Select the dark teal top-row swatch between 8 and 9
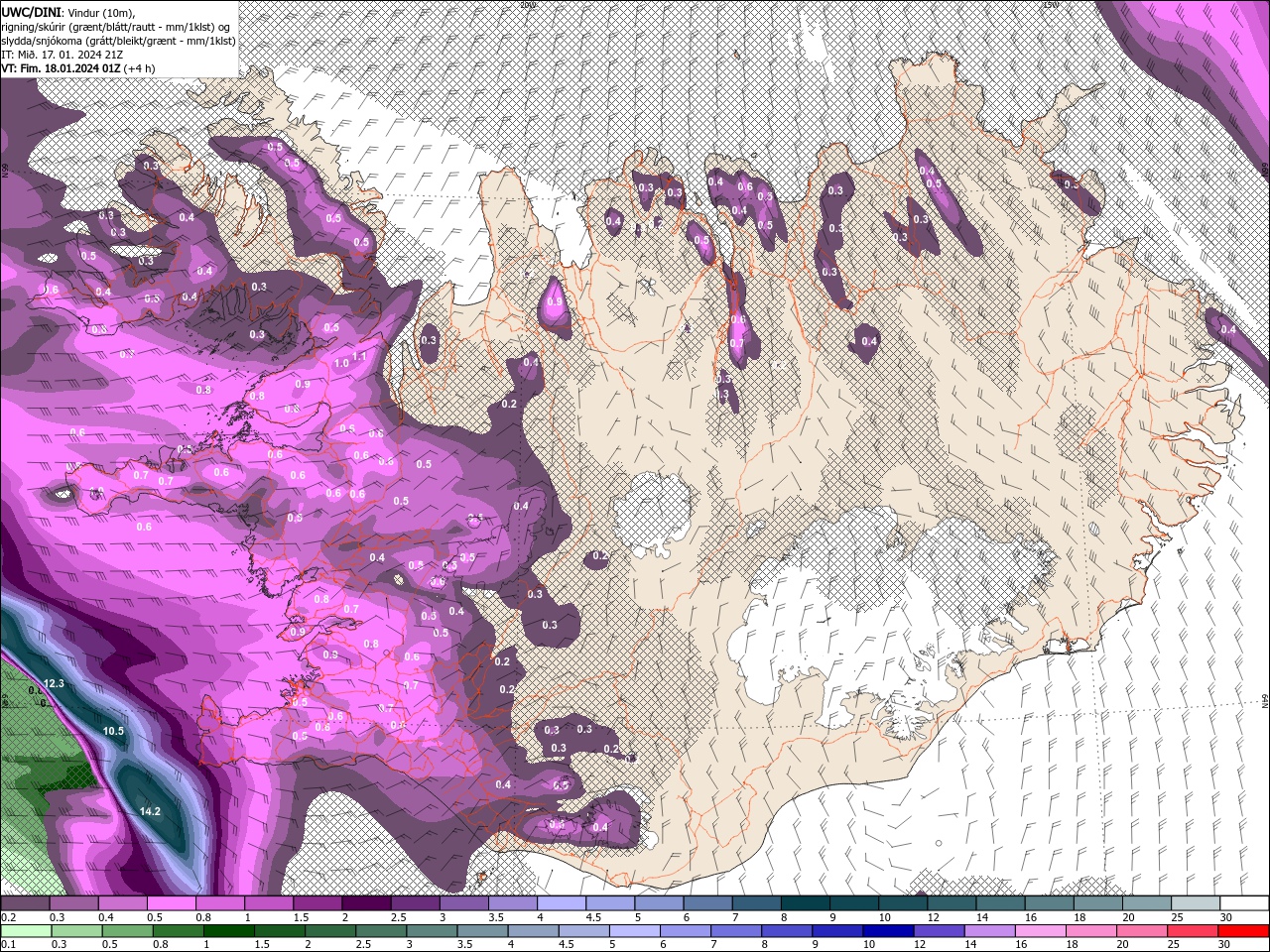The width and height of the screenshot is (1270, 952). [806, 903]
